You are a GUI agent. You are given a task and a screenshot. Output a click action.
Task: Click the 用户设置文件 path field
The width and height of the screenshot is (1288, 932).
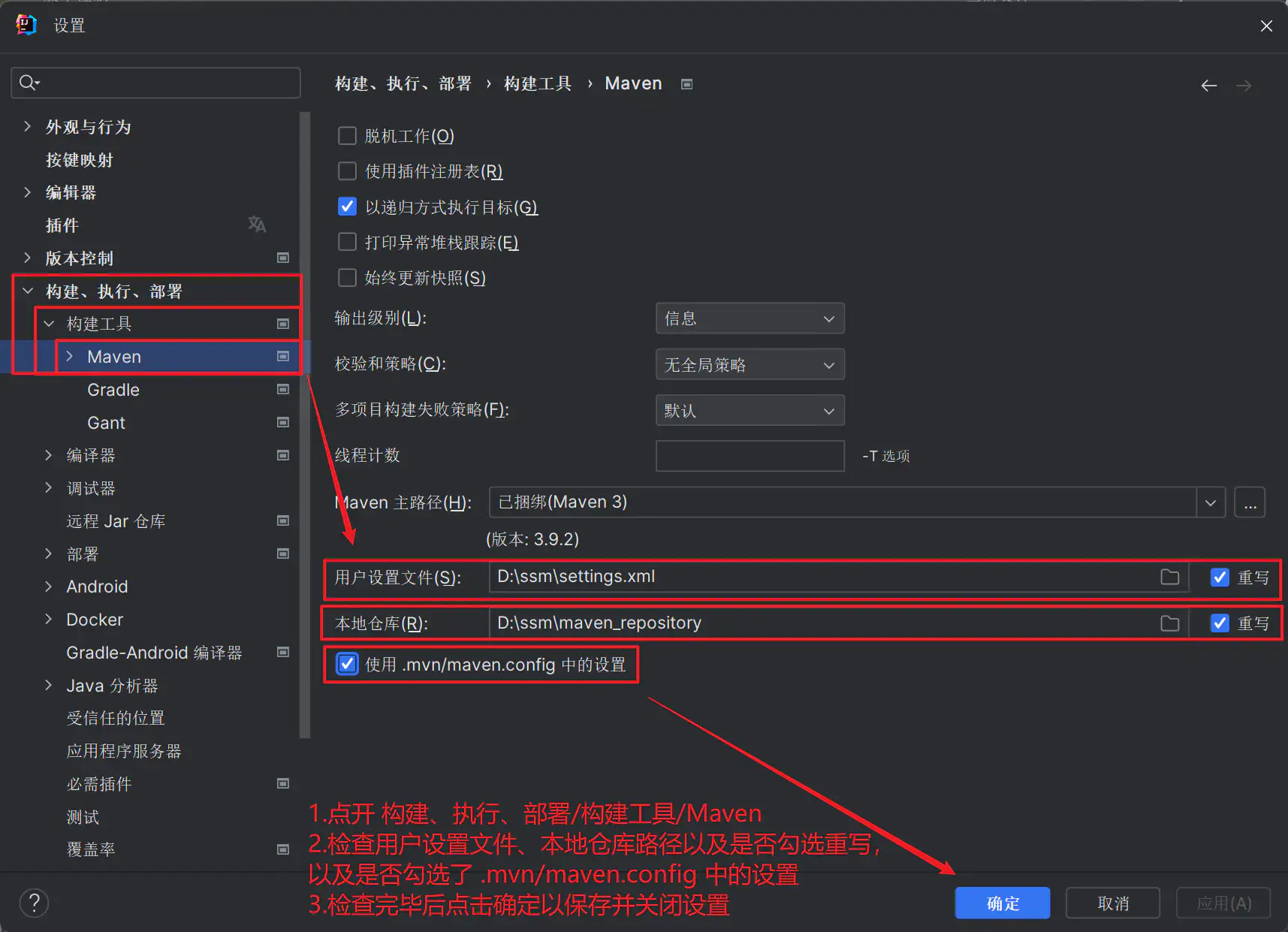coord(839,577)
